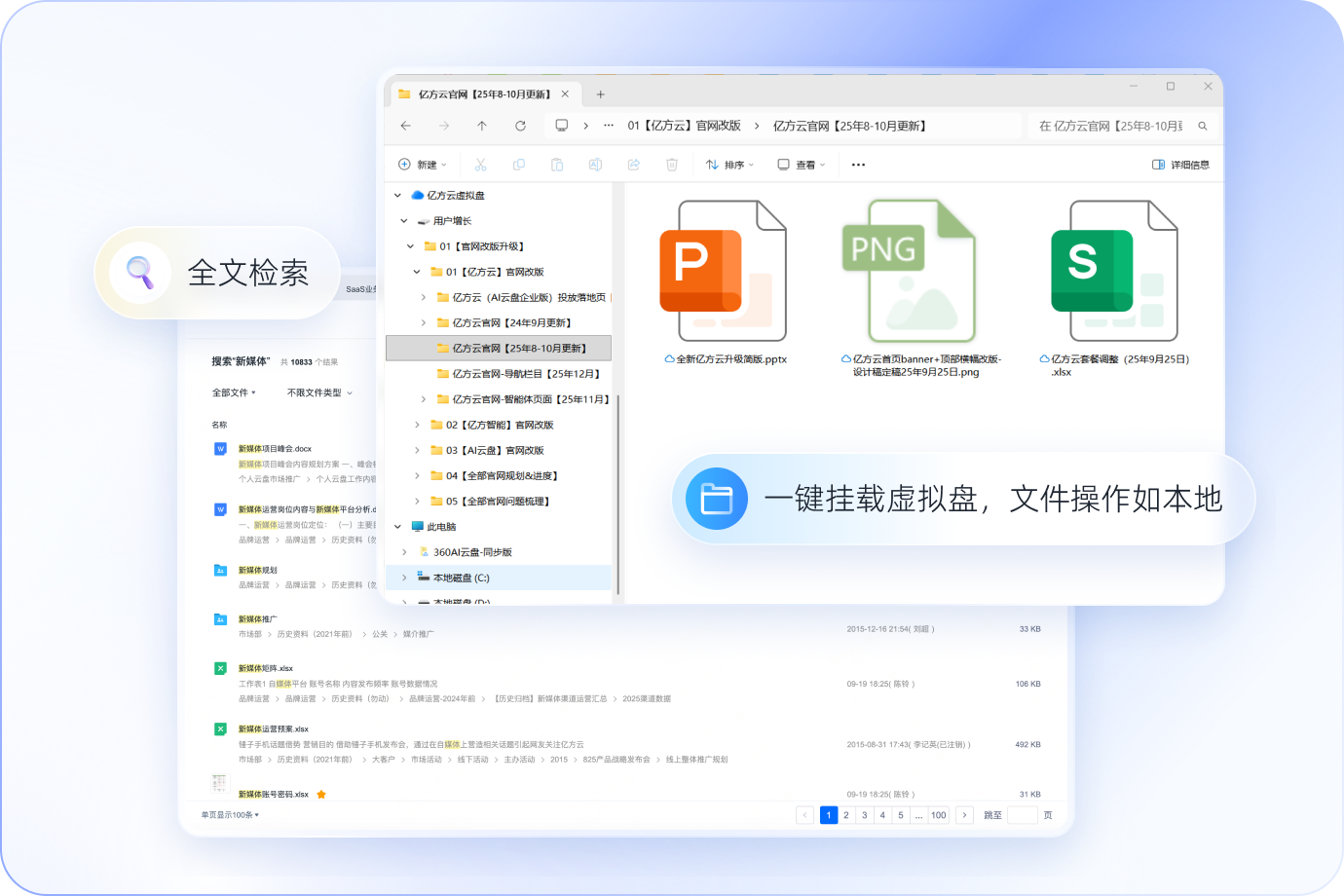The image size is (1344, 896).
Task: Click the 新建 (New) button
Action: coord(422,165)
